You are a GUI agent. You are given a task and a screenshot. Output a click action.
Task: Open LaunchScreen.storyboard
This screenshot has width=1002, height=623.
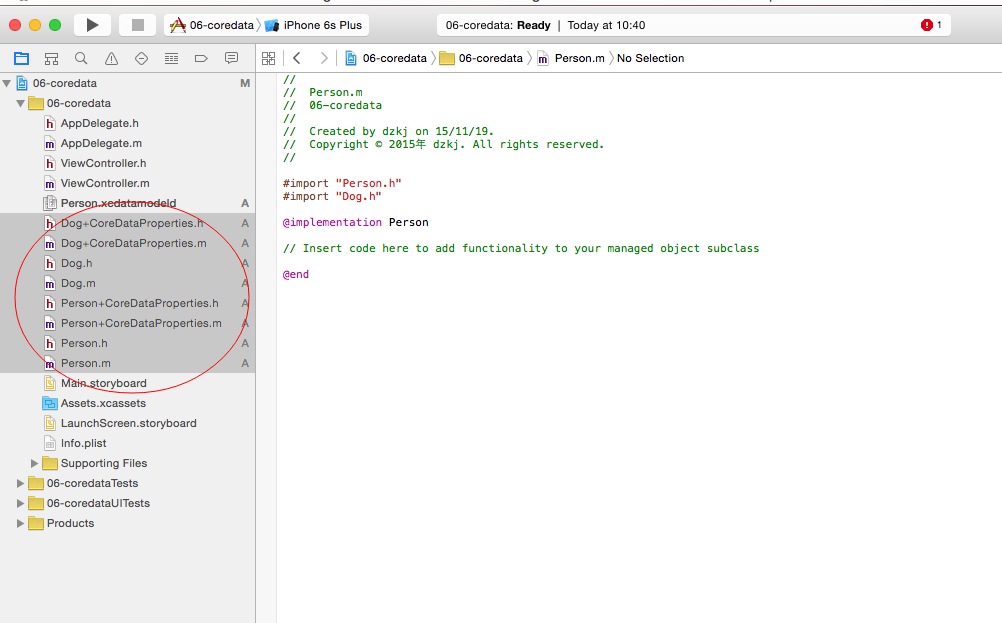click(x=128, y=423)
